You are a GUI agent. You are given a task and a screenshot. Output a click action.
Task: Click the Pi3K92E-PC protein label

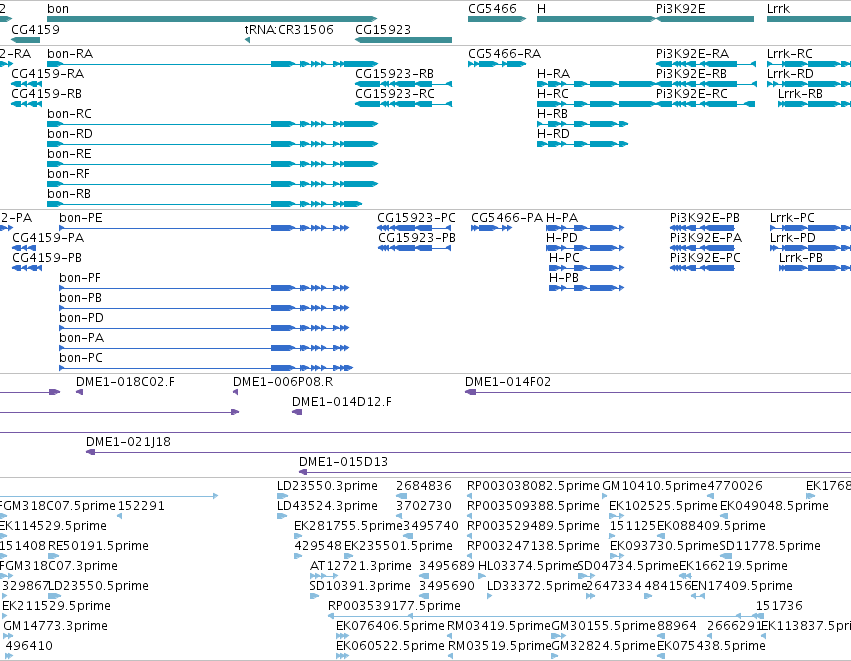[706, 258]
